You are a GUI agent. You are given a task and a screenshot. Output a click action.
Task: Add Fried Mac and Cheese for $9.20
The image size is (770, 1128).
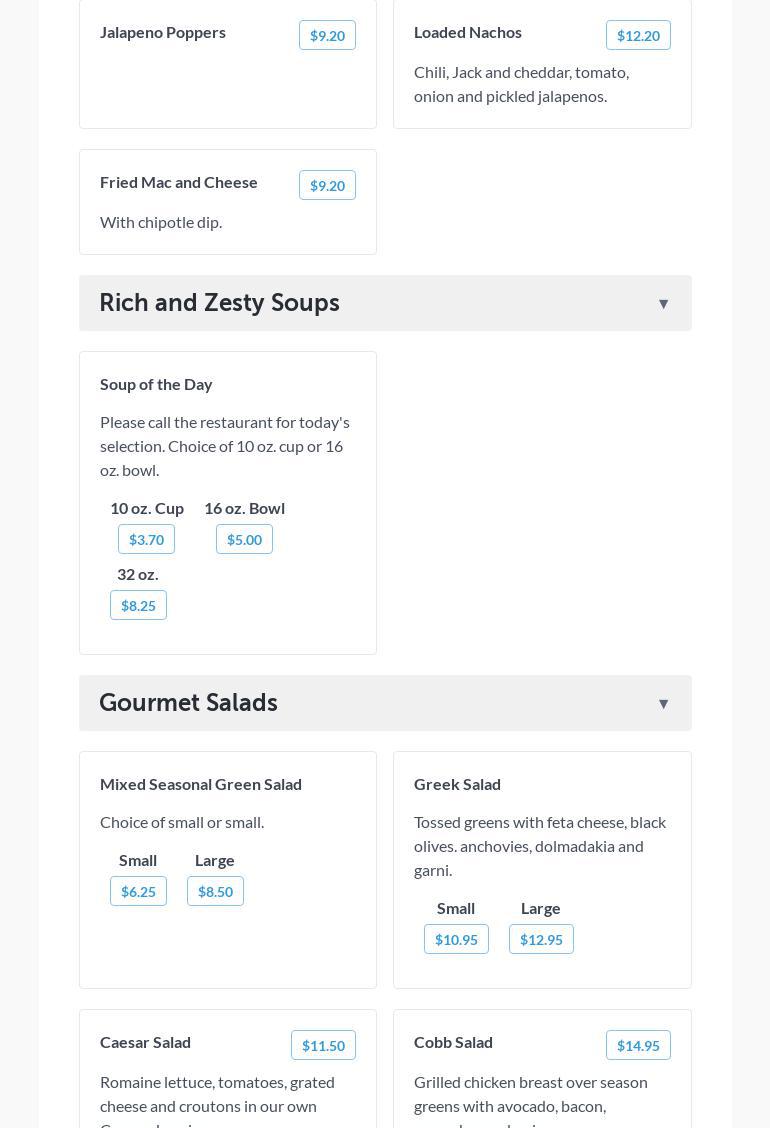[x=327, y=185]
